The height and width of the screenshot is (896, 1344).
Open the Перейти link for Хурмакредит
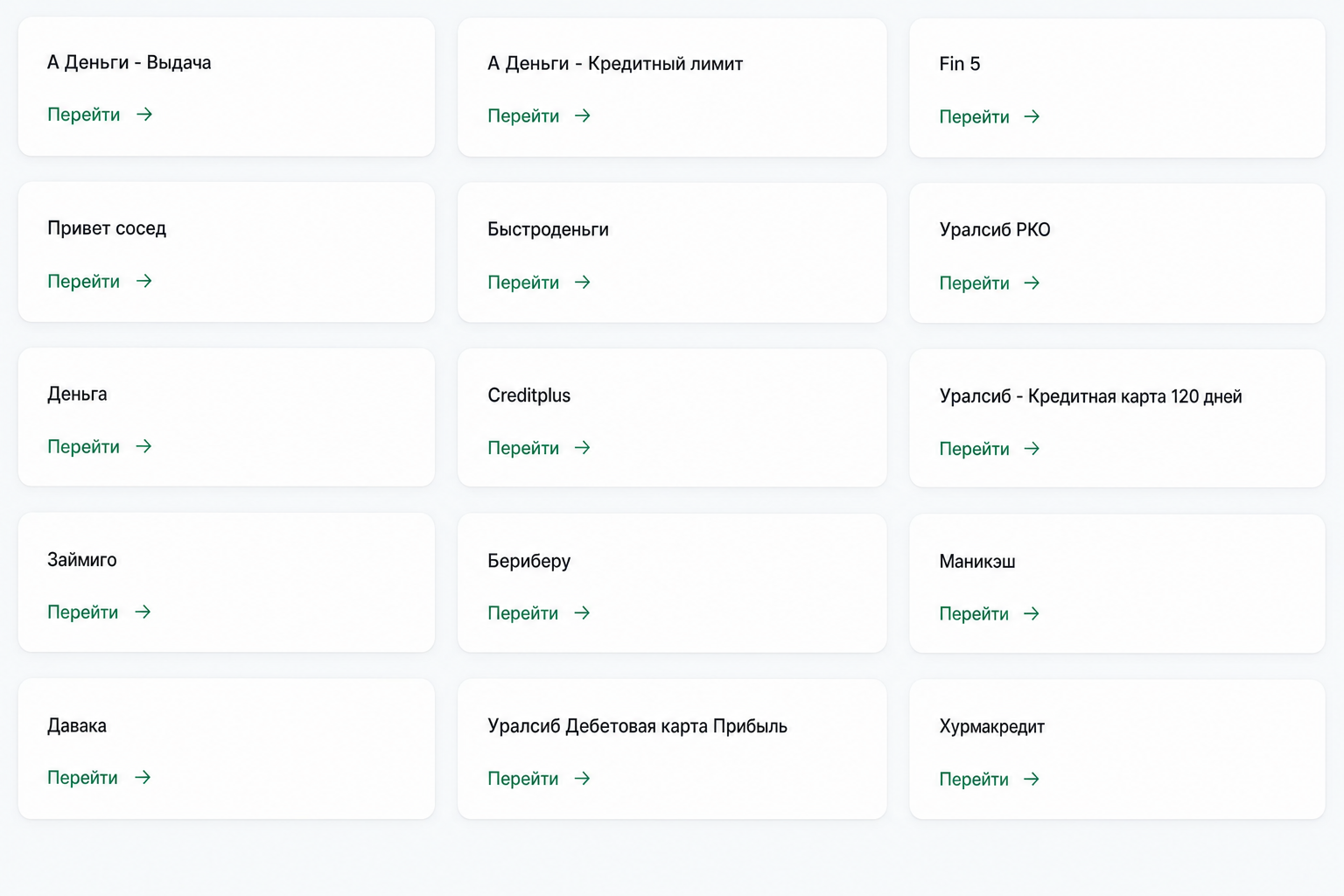[x=974, y=780]
